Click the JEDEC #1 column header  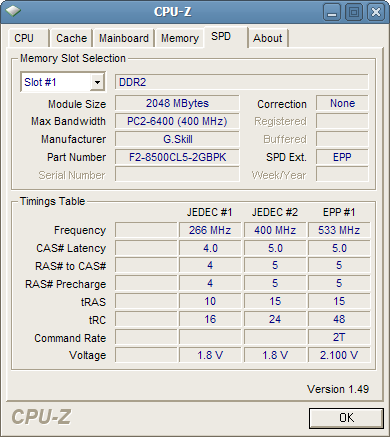coord(209,212)
